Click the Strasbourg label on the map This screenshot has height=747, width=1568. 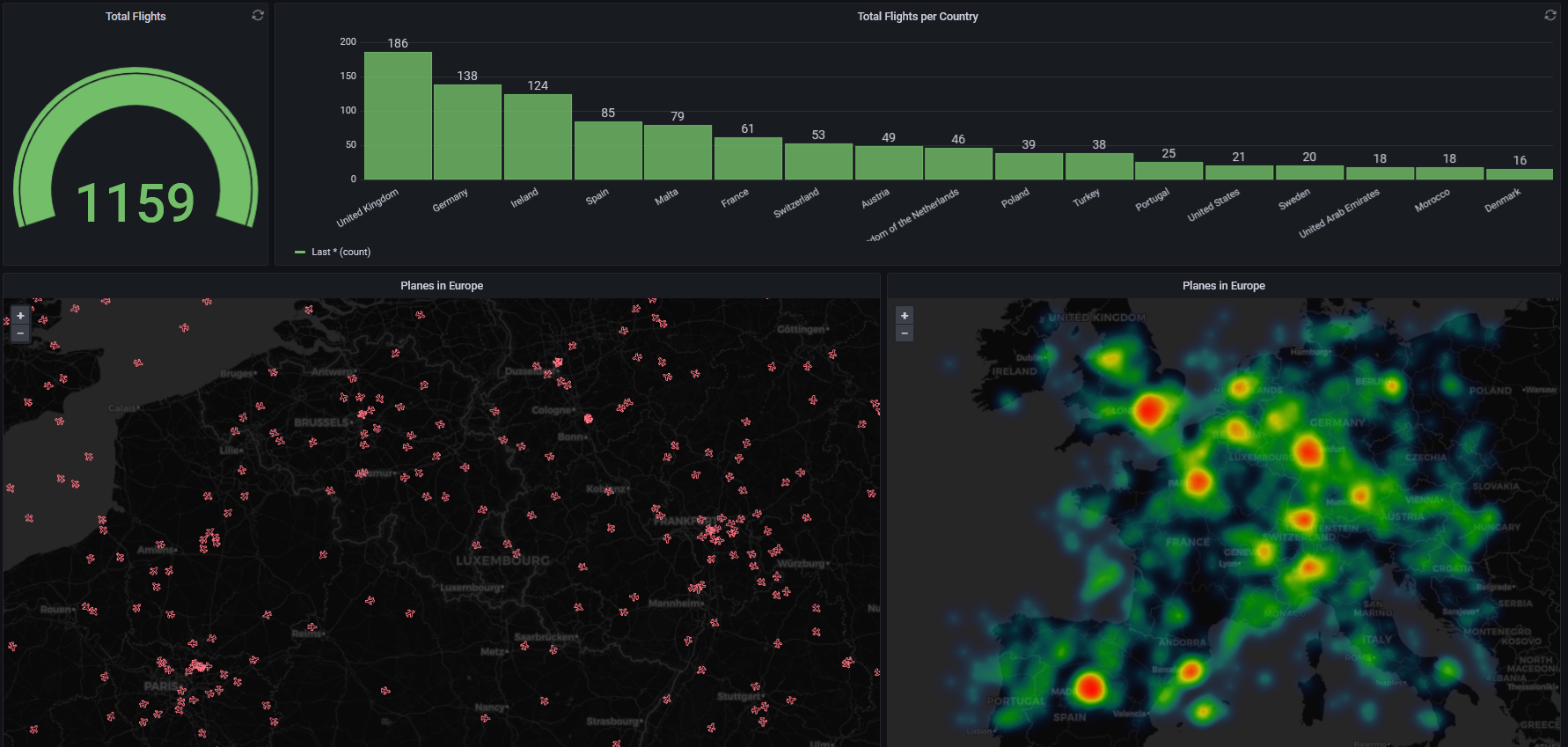point(613,721)
